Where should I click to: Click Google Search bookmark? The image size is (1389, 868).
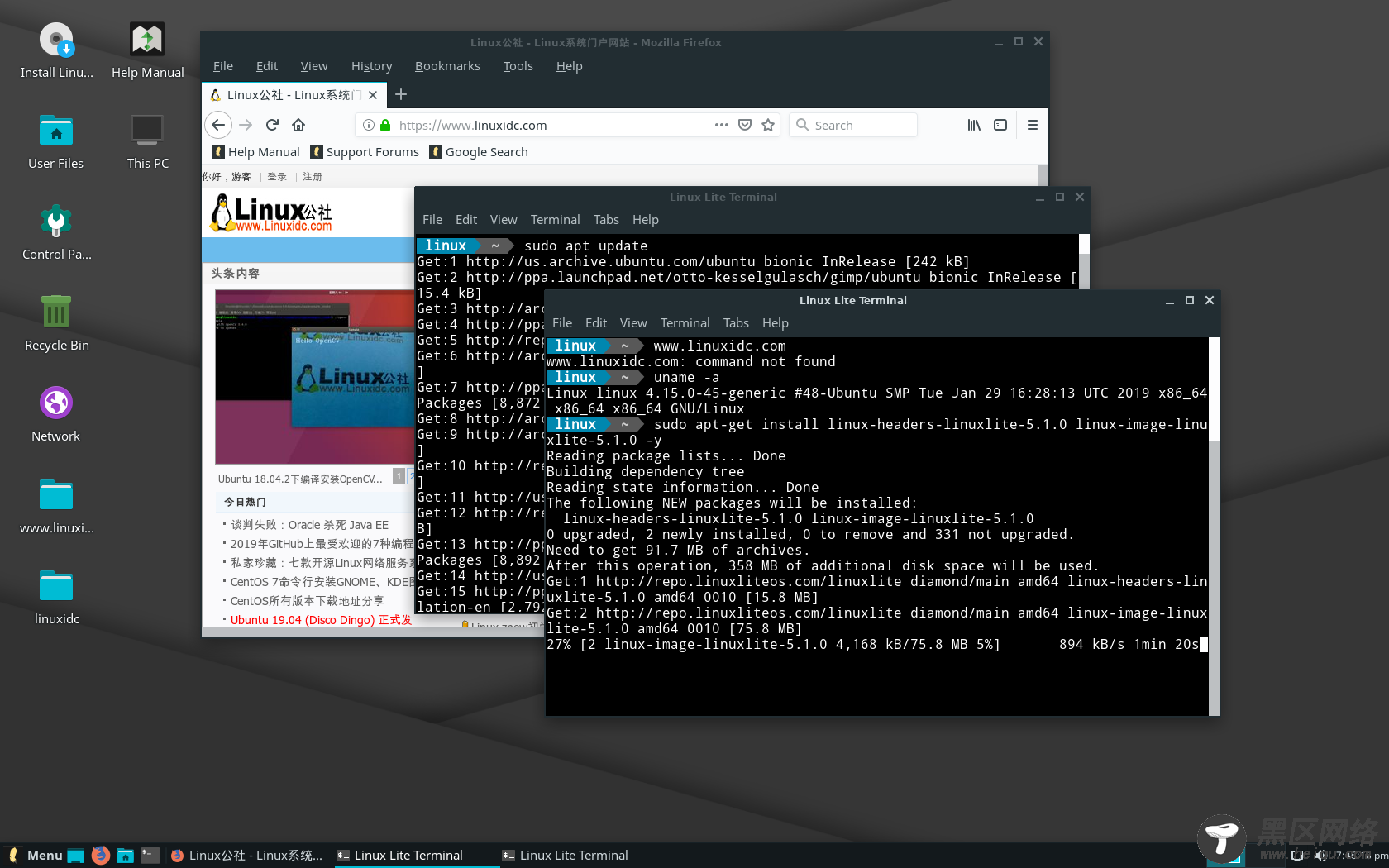[x=479, y=152]
